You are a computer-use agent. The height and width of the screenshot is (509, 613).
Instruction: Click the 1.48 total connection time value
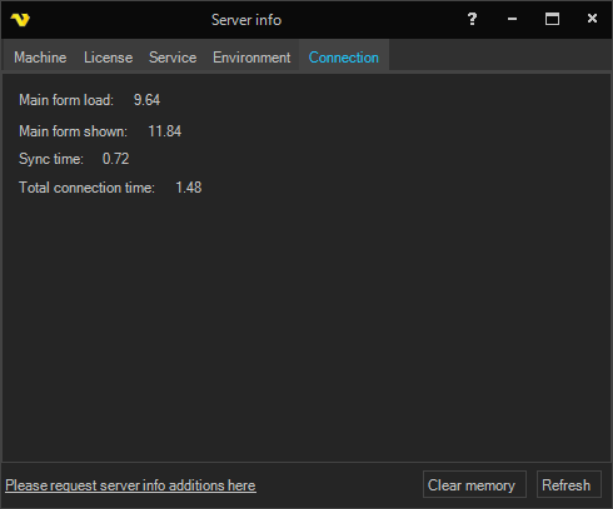188,187
